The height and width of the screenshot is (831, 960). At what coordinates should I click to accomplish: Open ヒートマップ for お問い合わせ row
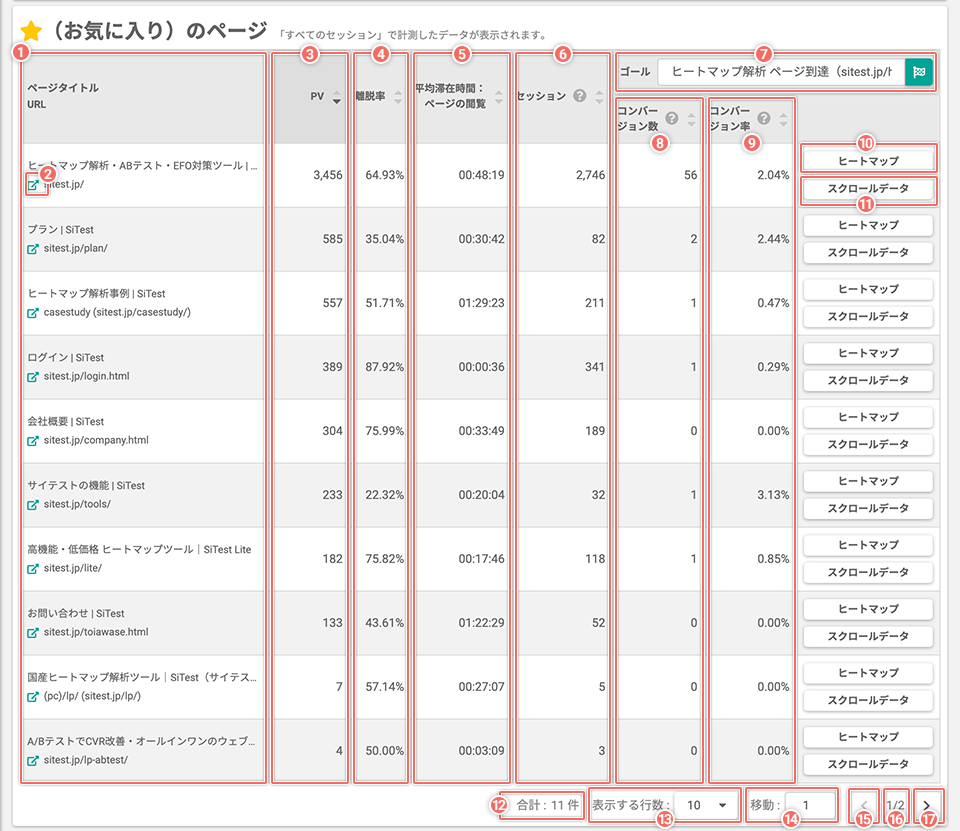pos(868,609)
